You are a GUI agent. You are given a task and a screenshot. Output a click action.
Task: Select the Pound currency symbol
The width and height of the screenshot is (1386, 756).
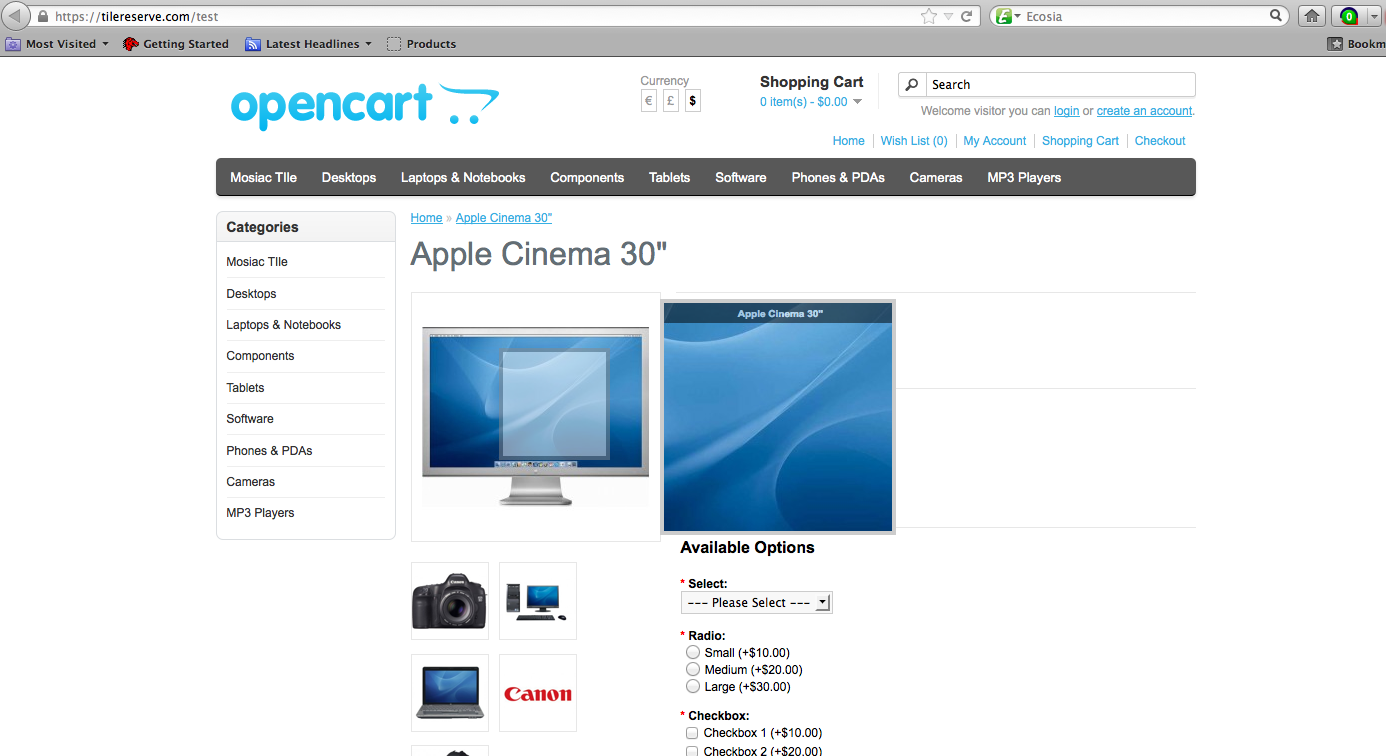point(671,101)
